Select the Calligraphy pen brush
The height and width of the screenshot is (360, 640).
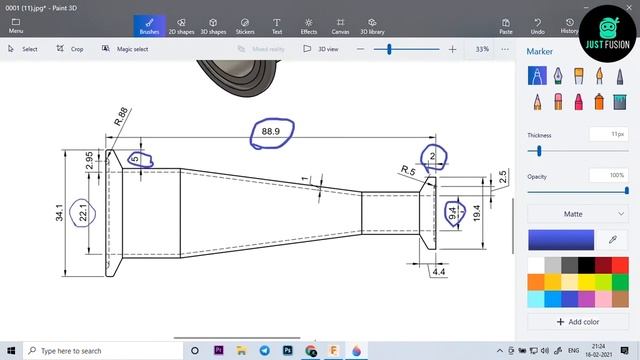coord(558,76)
